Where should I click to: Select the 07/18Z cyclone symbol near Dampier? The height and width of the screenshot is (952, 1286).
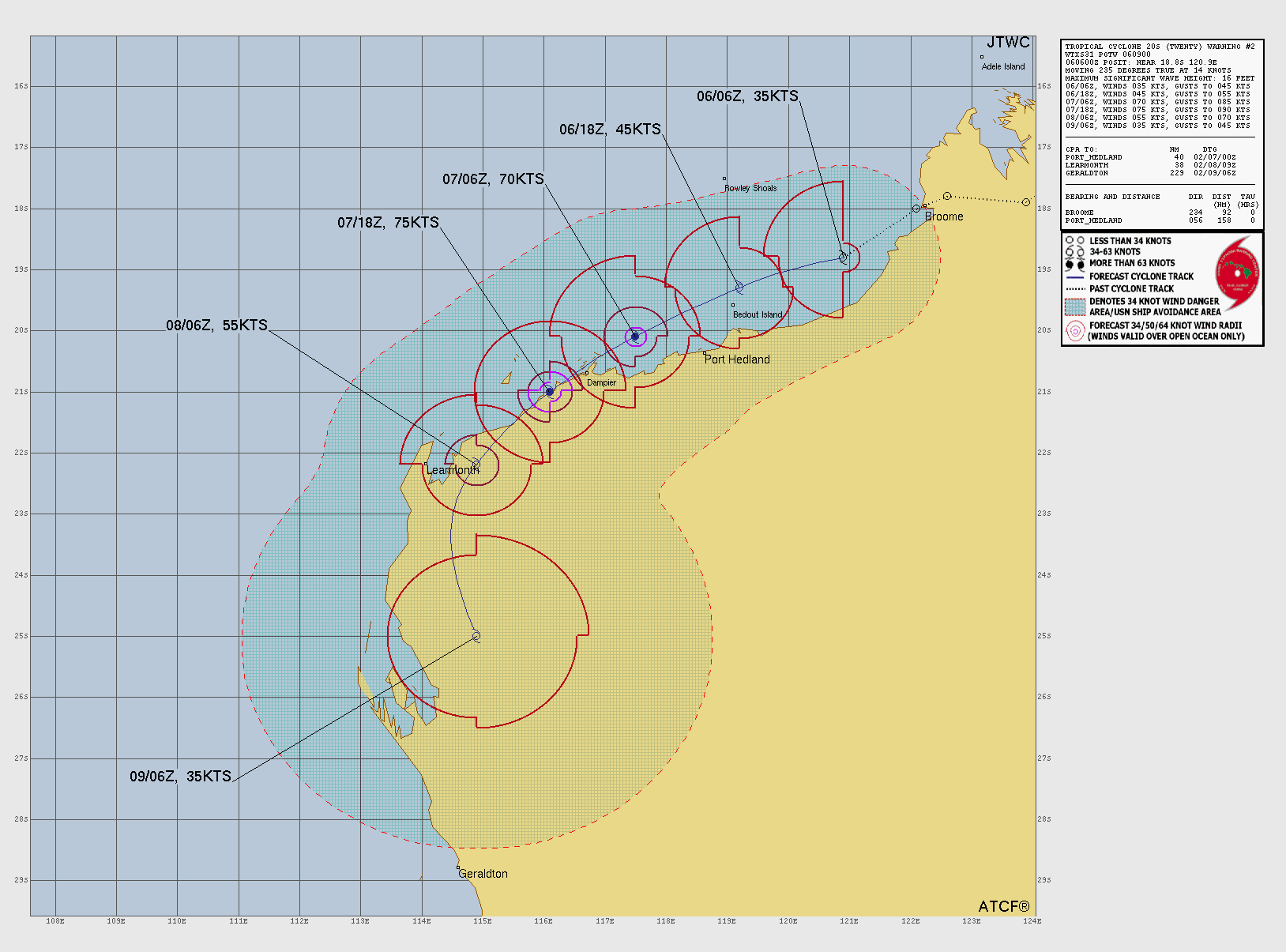550,391
